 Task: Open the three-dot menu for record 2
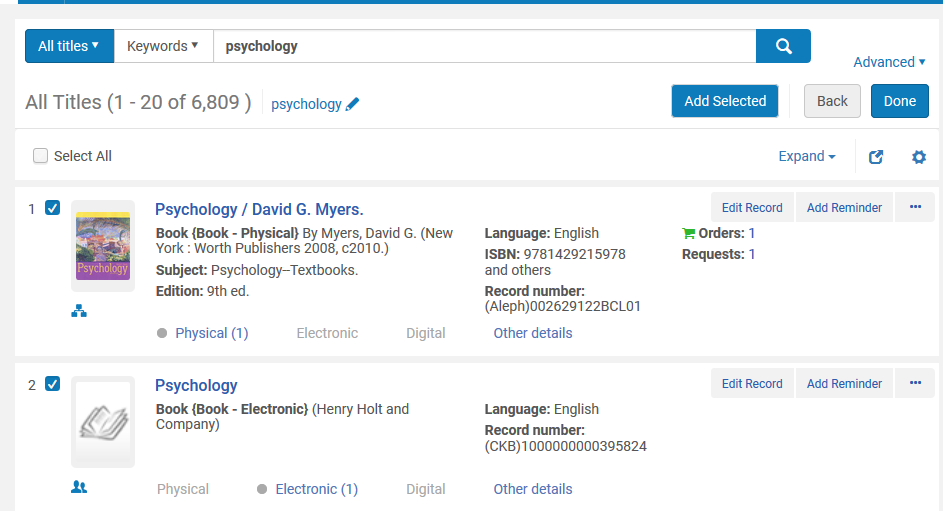click(915, 384)
